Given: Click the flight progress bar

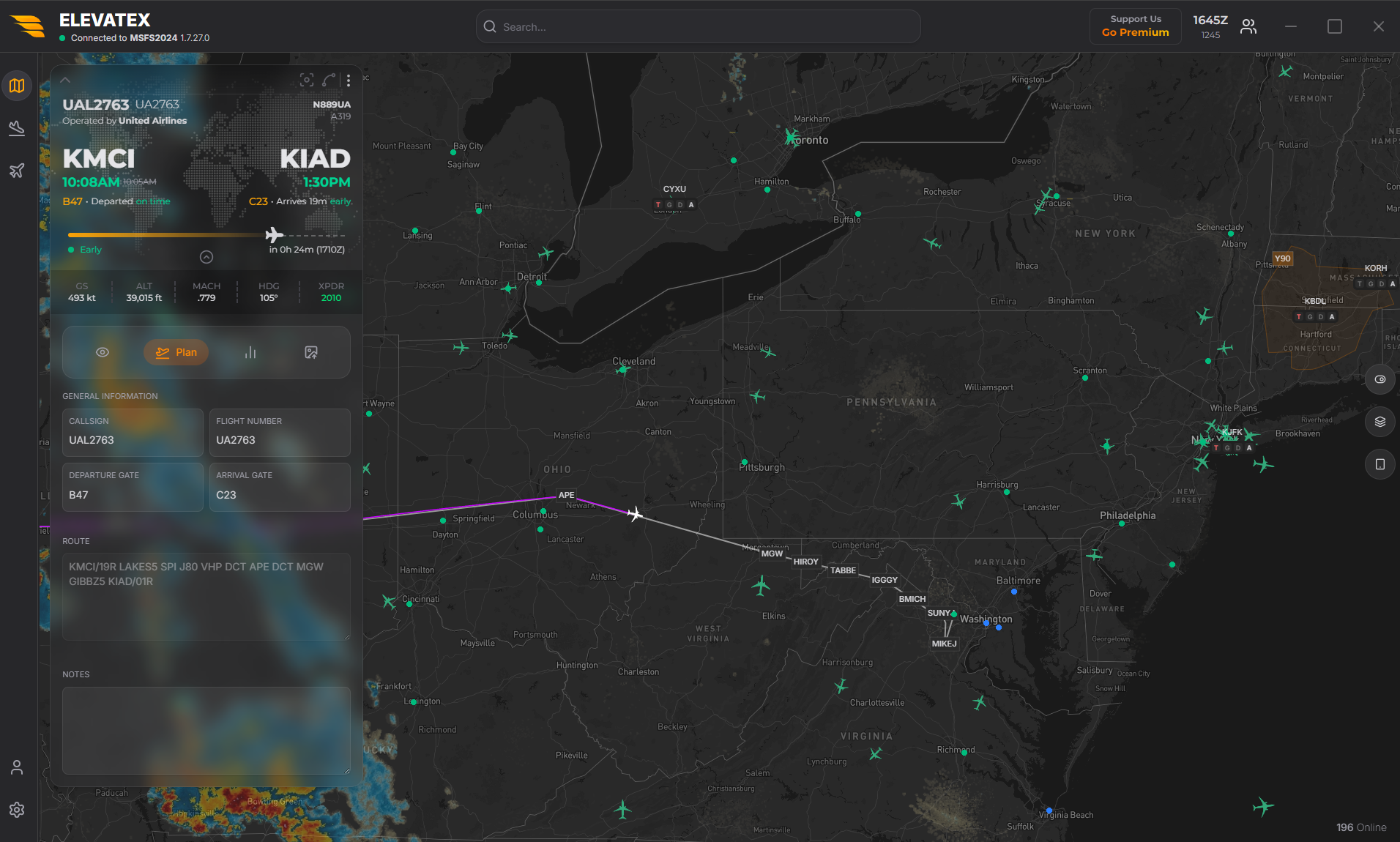Looking at the screenshot, I should (x=206, y=235).
